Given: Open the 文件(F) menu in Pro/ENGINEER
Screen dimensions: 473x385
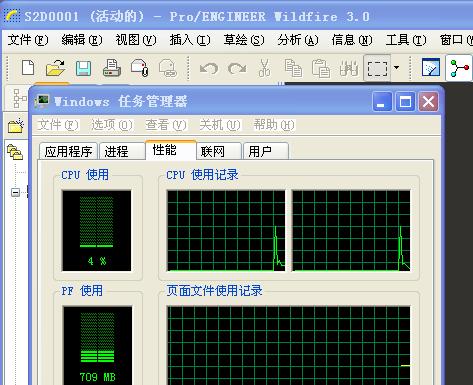Looking at the screenshot, I should 28,40.
